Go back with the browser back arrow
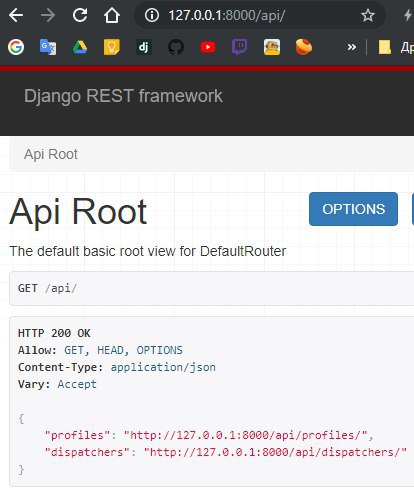Screen dimensions: 414x490 16,15
